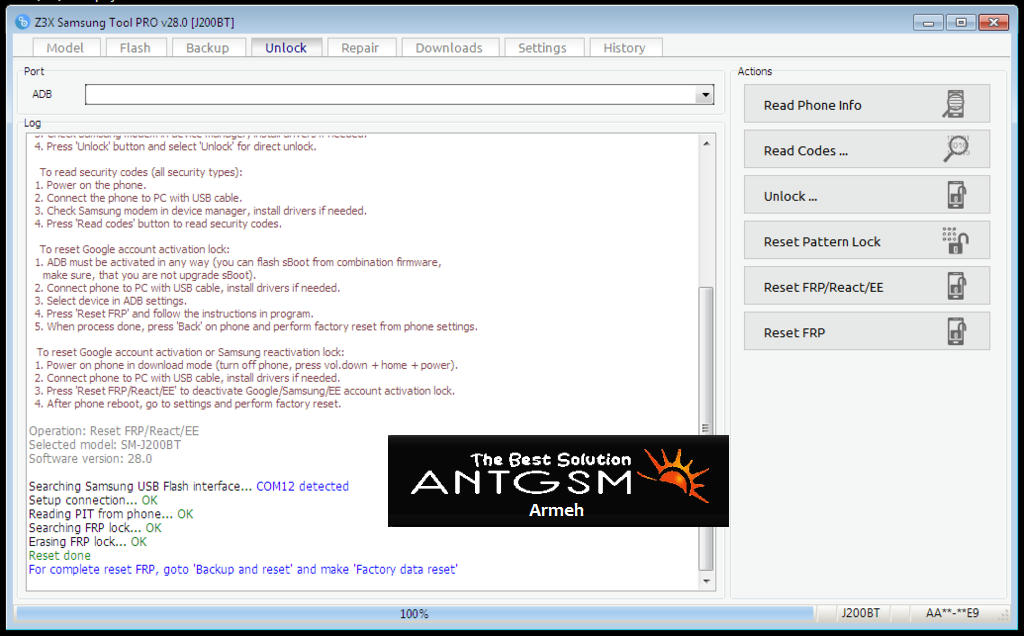Image resolution: width=1024 pixels, height=636 pixels.
Task: Click the 'Erasing FRP lock... OK' line
Action: [88, 542]
